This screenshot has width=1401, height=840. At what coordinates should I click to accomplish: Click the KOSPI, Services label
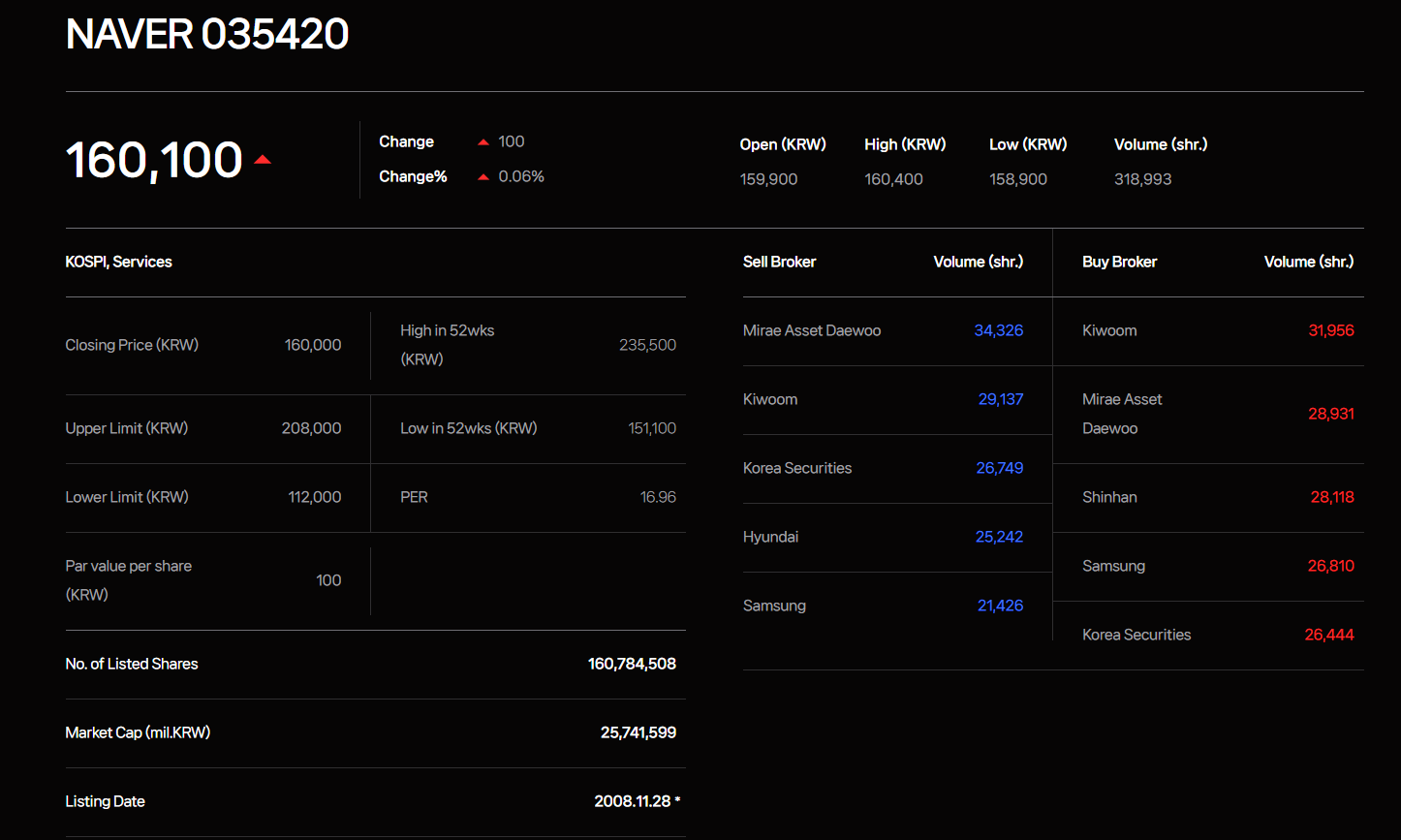click(118, 262)
